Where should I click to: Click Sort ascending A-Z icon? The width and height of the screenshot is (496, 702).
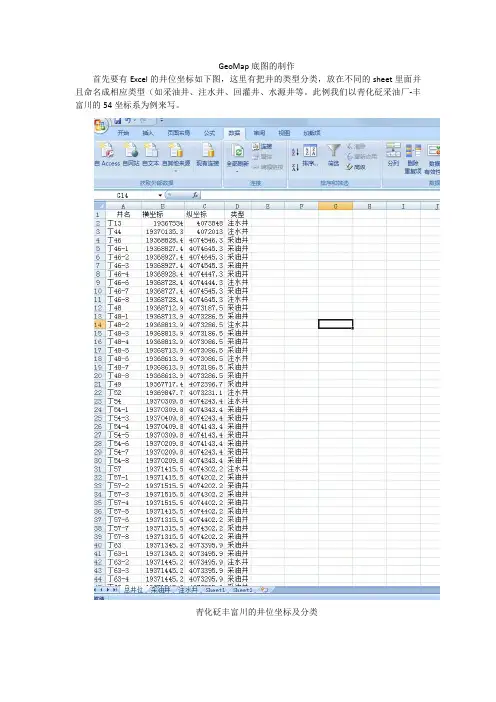[x=295, y=152]
